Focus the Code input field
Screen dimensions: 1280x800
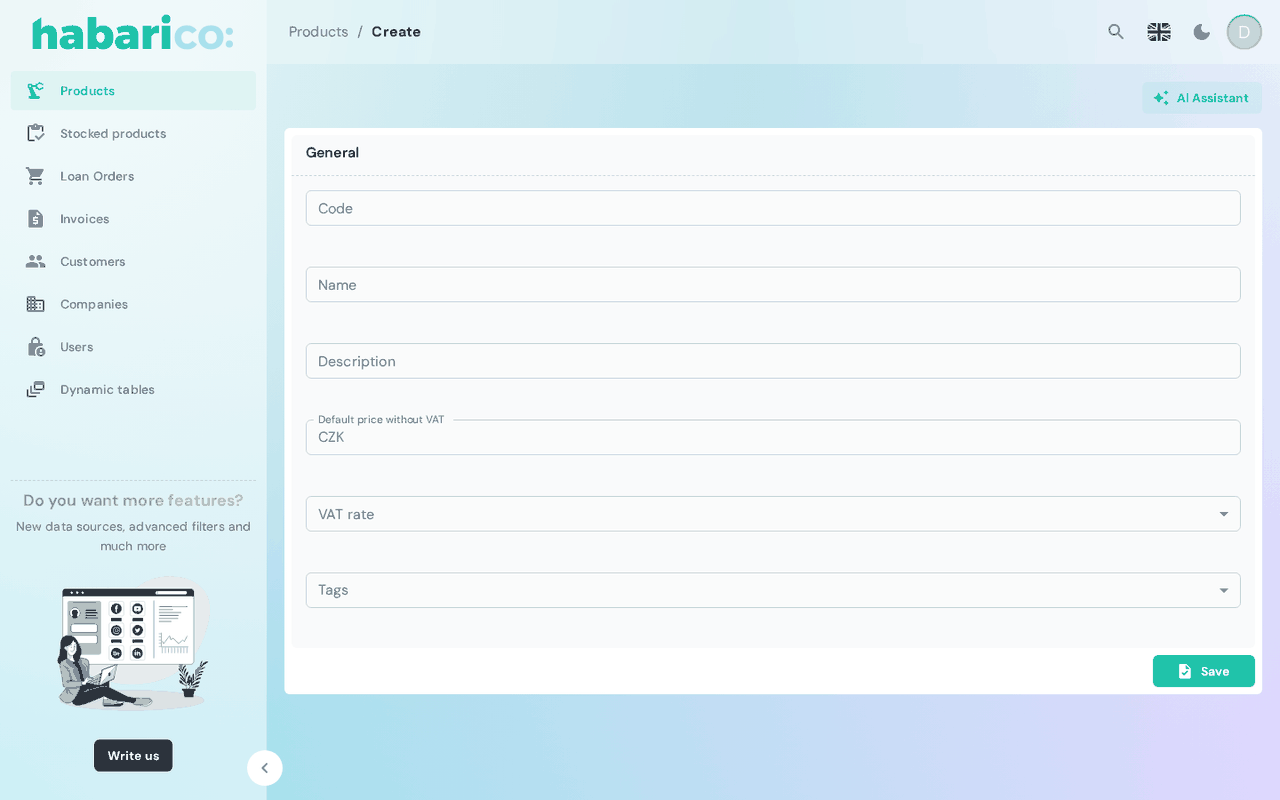click(x=773, y=208)
